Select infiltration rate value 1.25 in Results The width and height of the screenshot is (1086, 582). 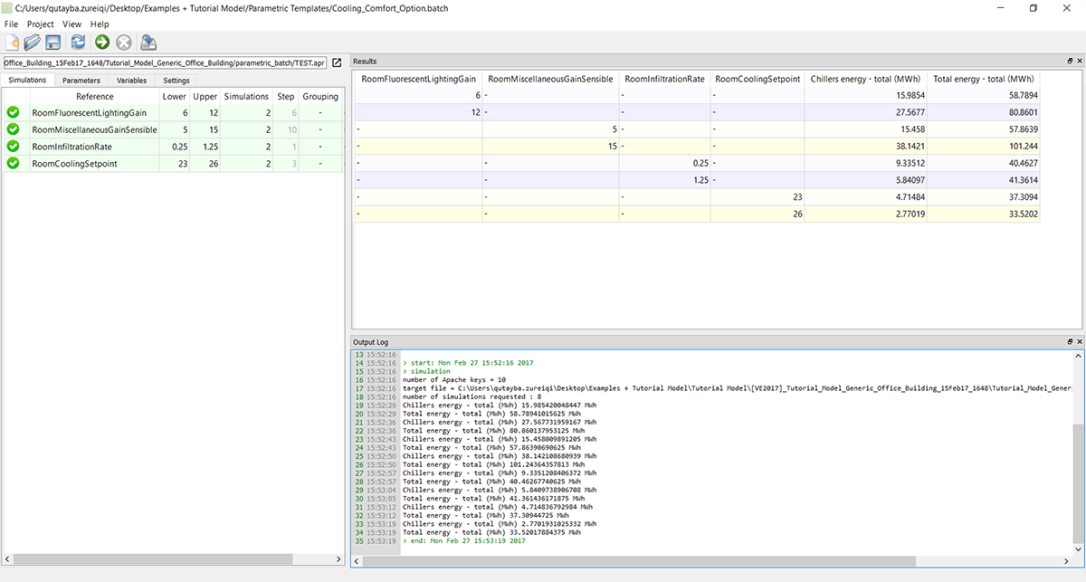coord(664,180)
